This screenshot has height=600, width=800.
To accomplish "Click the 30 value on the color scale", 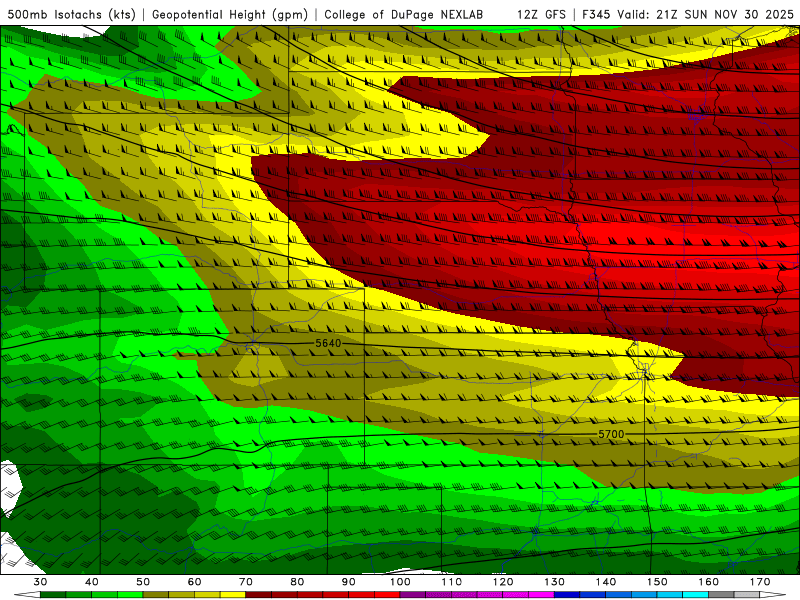I will coord(40,582).
